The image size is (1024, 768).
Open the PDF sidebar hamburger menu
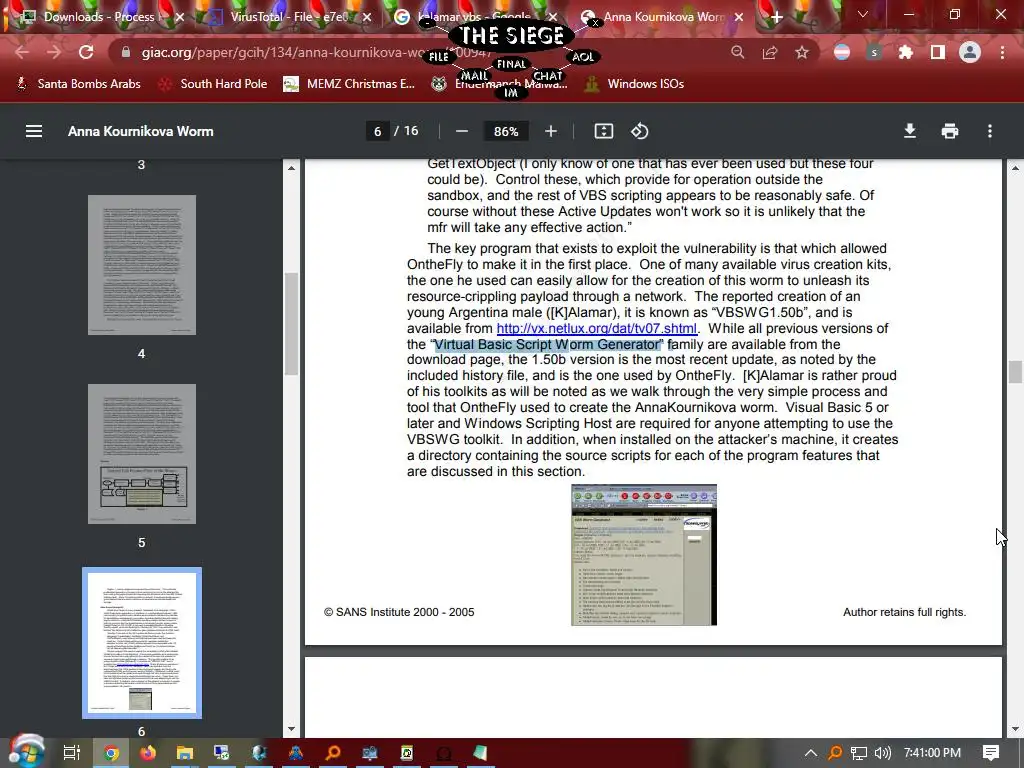pyautogui.click(x=34, y=131)
